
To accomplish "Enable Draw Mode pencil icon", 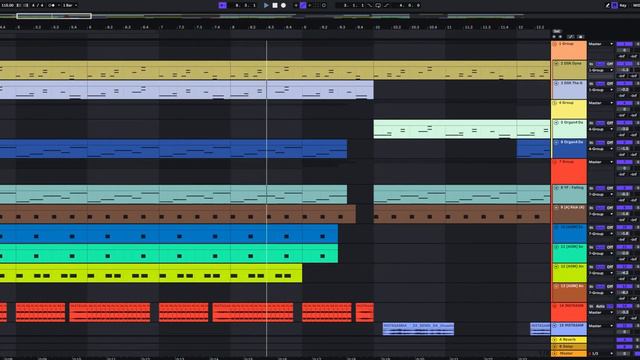I will point(607,5).
